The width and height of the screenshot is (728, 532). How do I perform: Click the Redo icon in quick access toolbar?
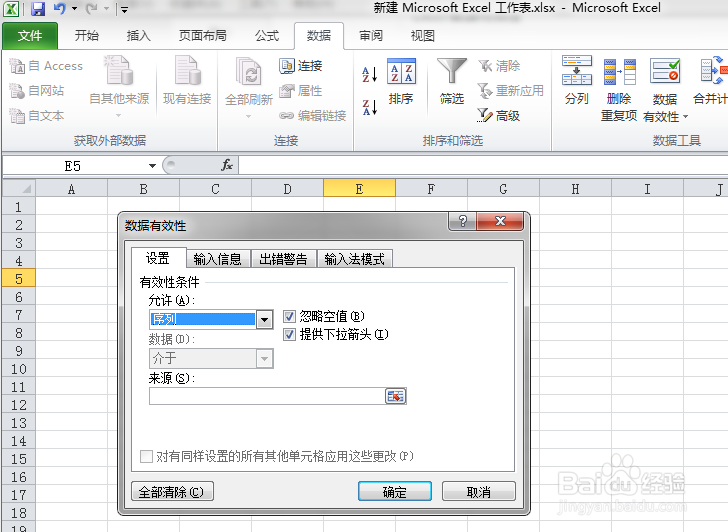pyautogui.click(x=92, y=8)
